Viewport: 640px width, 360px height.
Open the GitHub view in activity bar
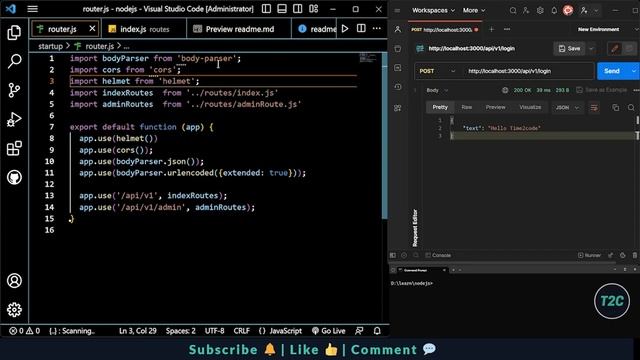(14, 177)
